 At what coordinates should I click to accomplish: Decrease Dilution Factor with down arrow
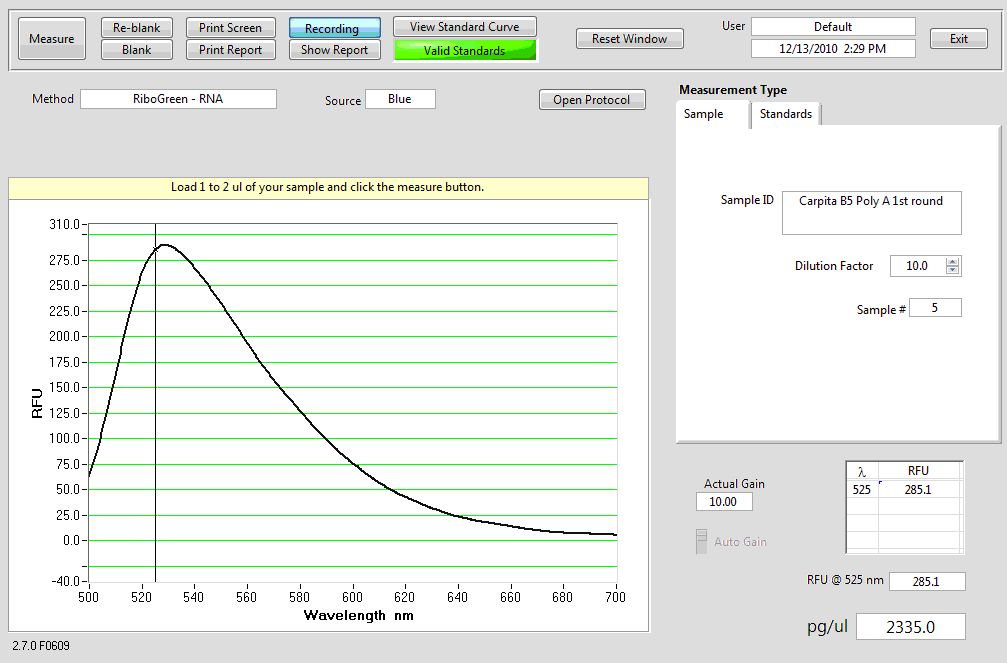[x=952, y=271]
